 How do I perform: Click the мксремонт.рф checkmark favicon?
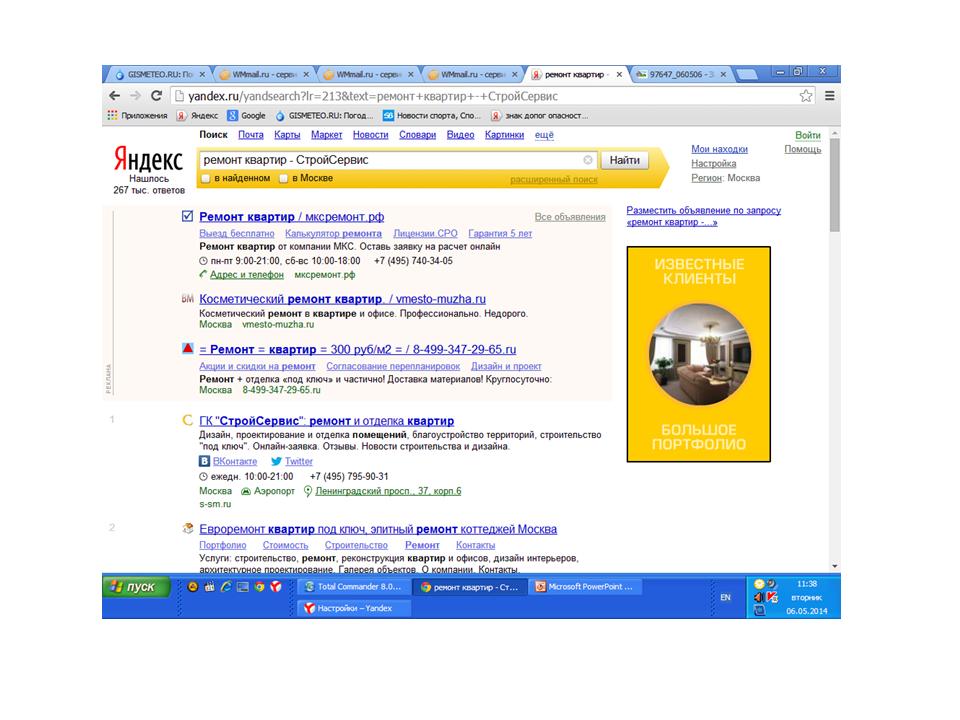187,216
